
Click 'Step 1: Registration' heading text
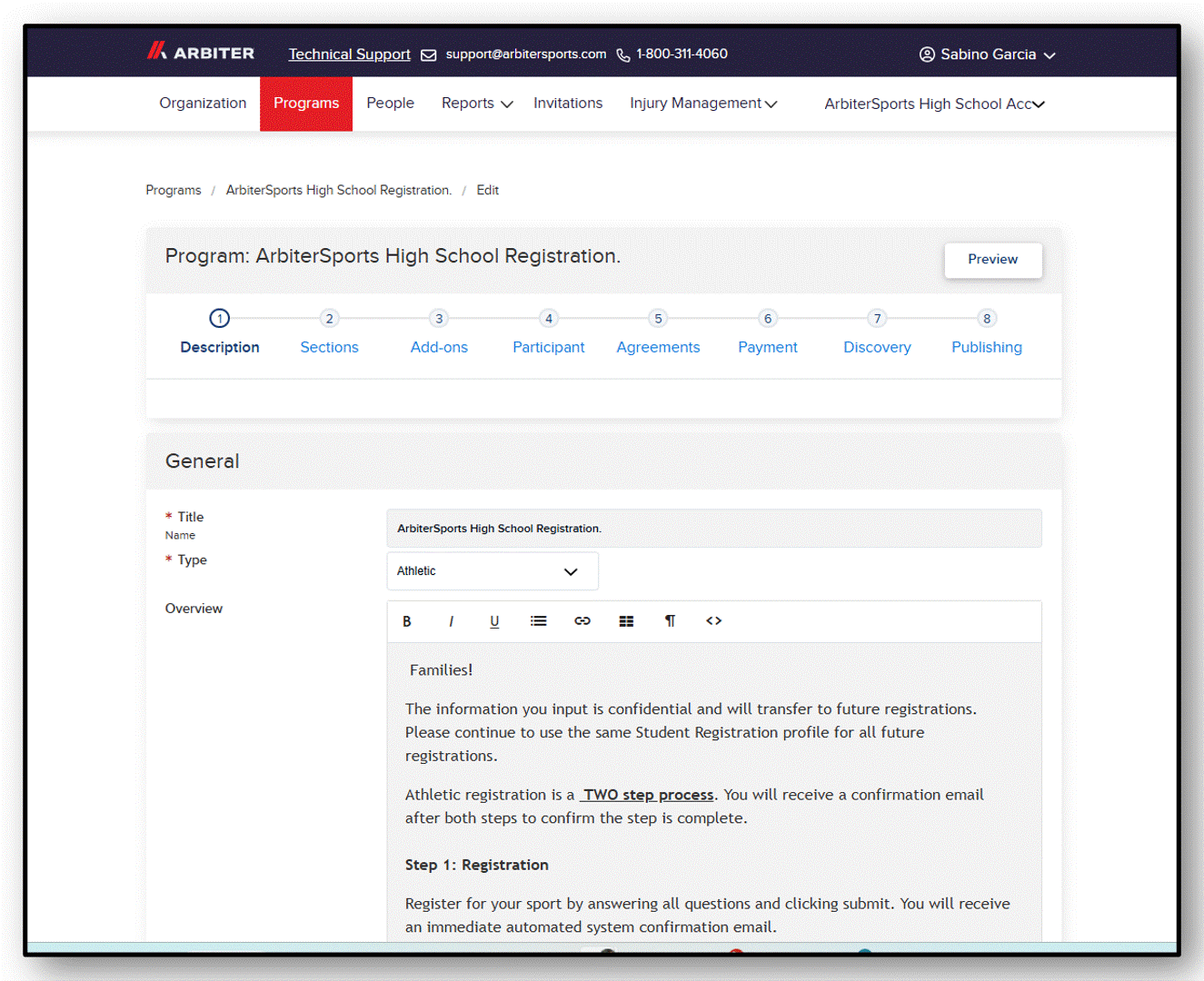point(477,865)
